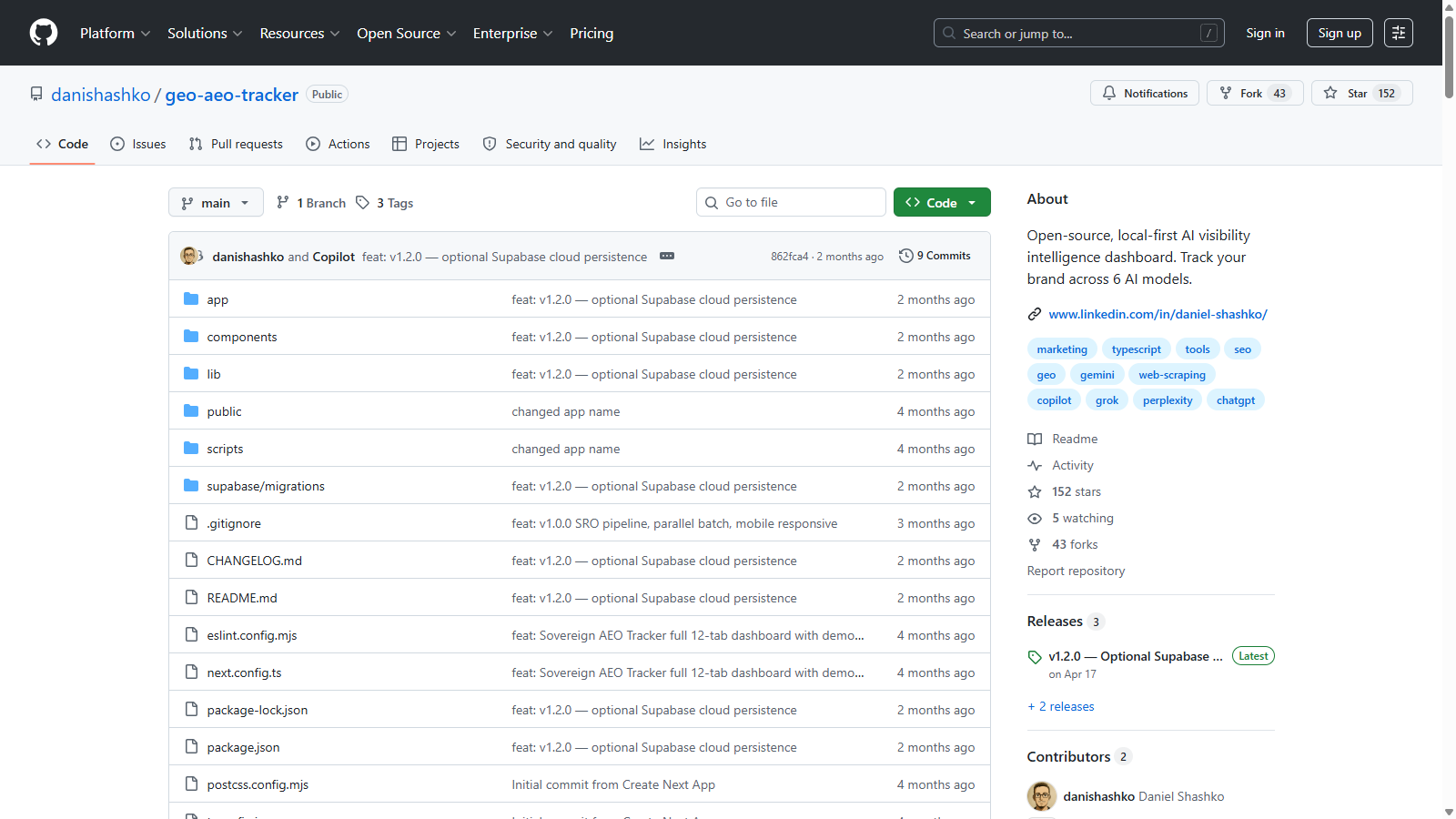The image size is (1456, 819).
Task: Click the components folder icon
Action: click(191, 337)
